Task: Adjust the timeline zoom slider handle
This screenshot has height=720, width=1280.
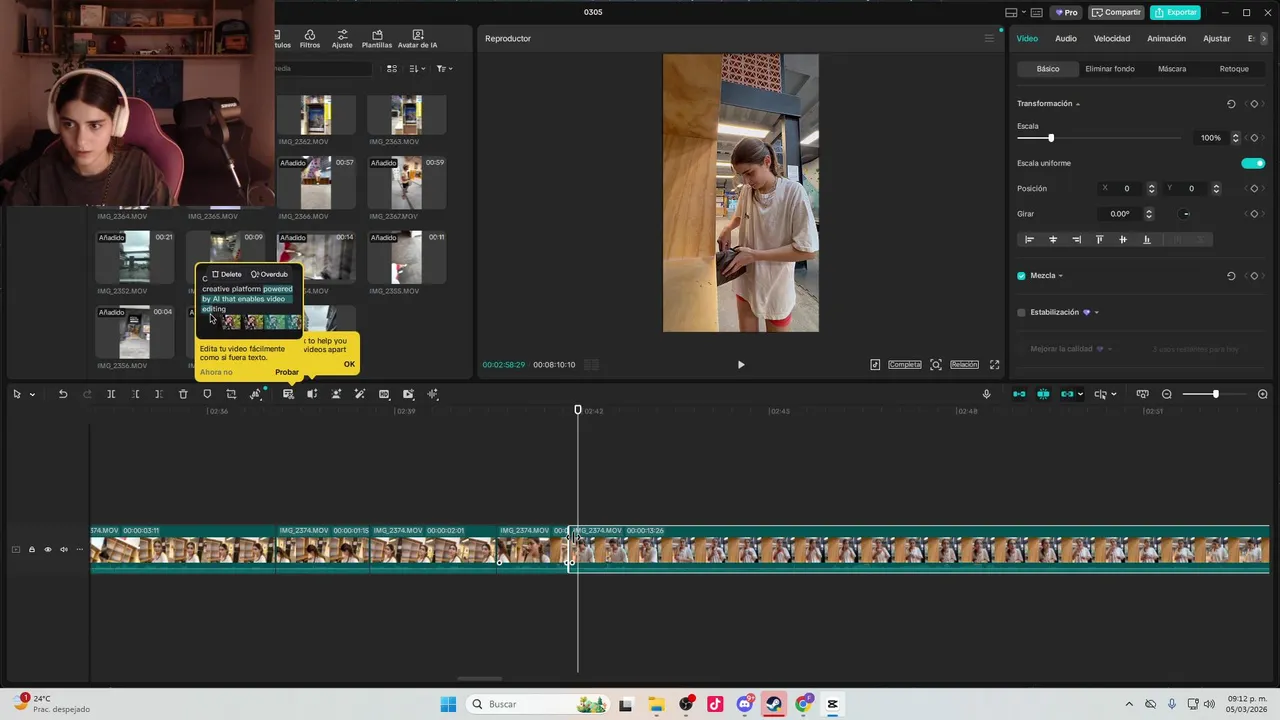Action: point(1216,394)
